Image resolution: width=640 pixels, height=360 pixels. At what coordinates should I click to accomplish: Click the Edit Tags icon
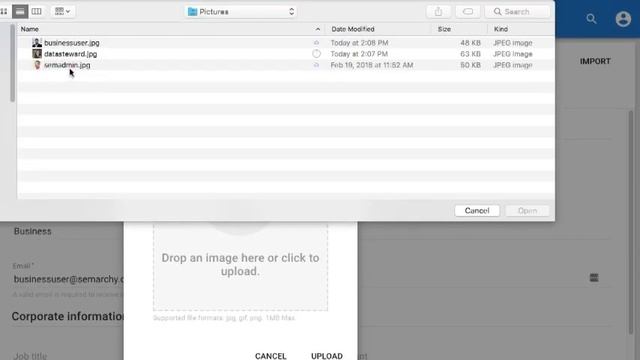[468, 12]
